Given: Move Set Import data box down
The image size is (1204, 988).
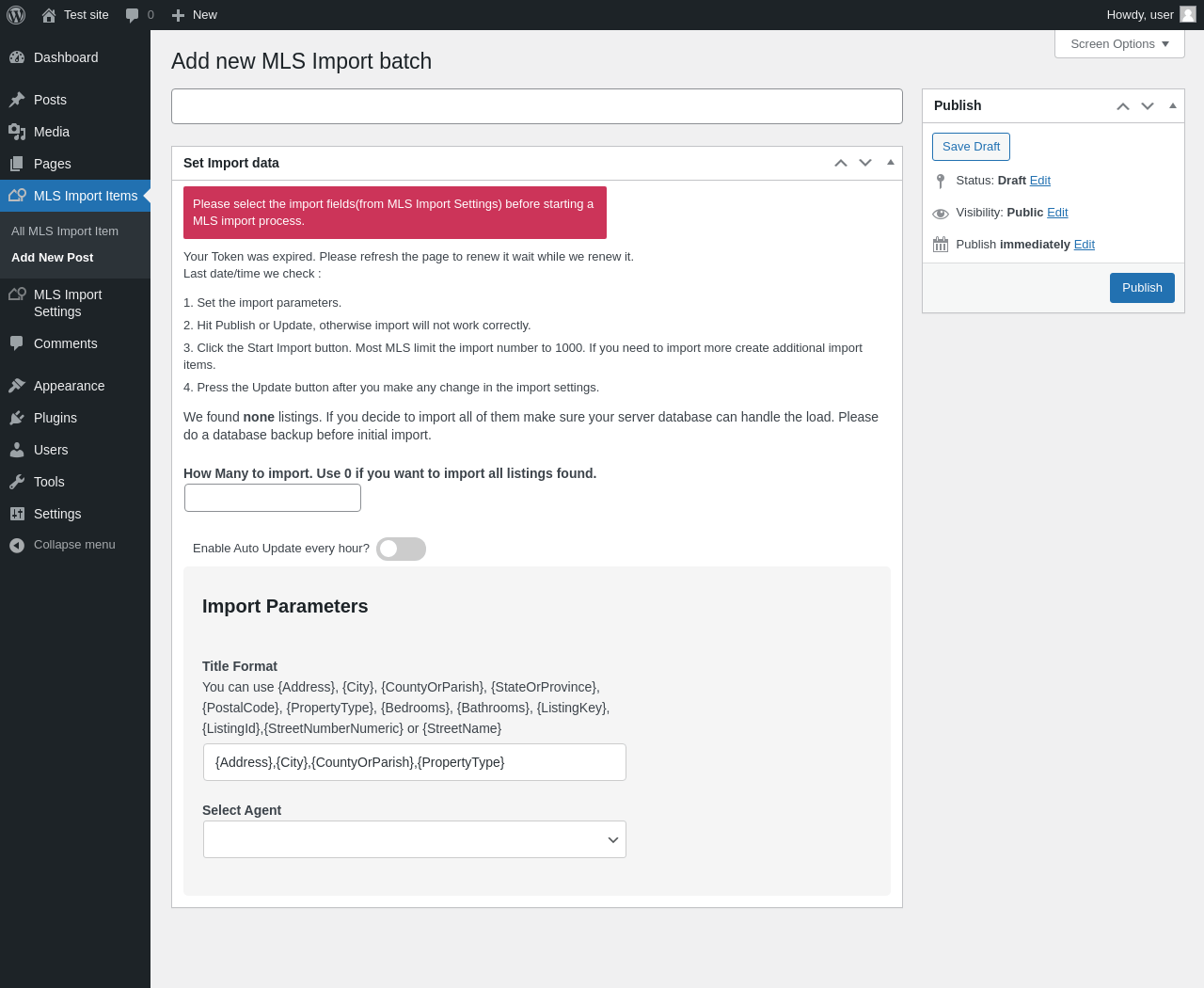Looking at the screenshot, I should (x=865, y=163).
